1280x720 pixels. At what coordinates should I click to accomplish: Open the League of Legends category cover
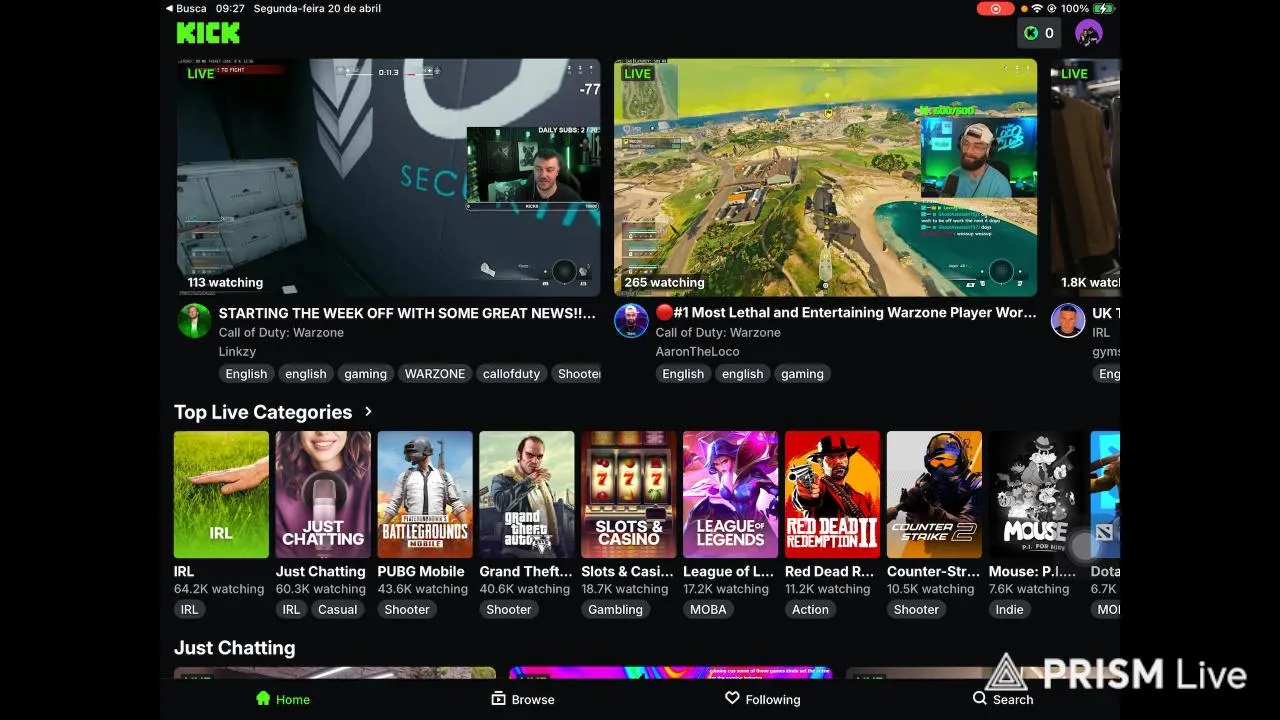point(730,494)
